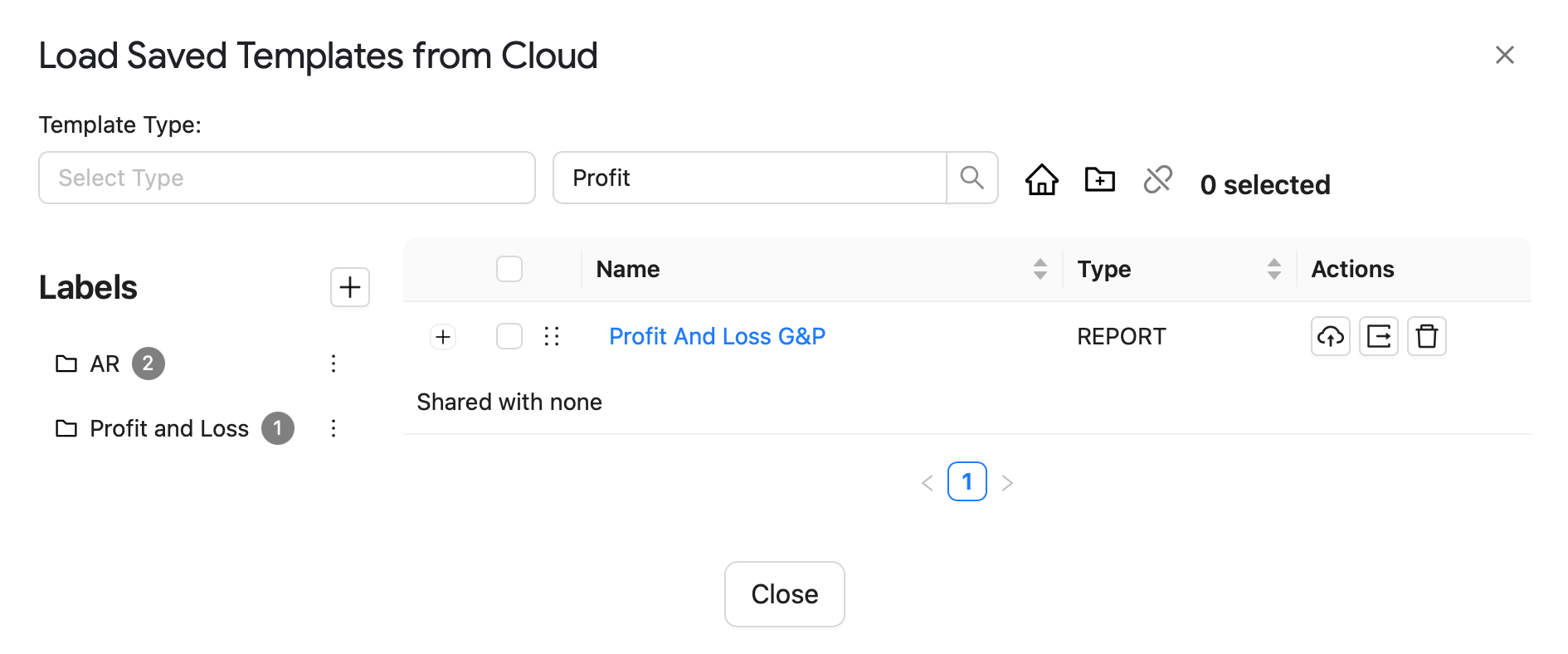Delete the Profit And Loss G&P template
Image resolution: width=1568 pixels, height=654 pixels.
(1427, 336)
